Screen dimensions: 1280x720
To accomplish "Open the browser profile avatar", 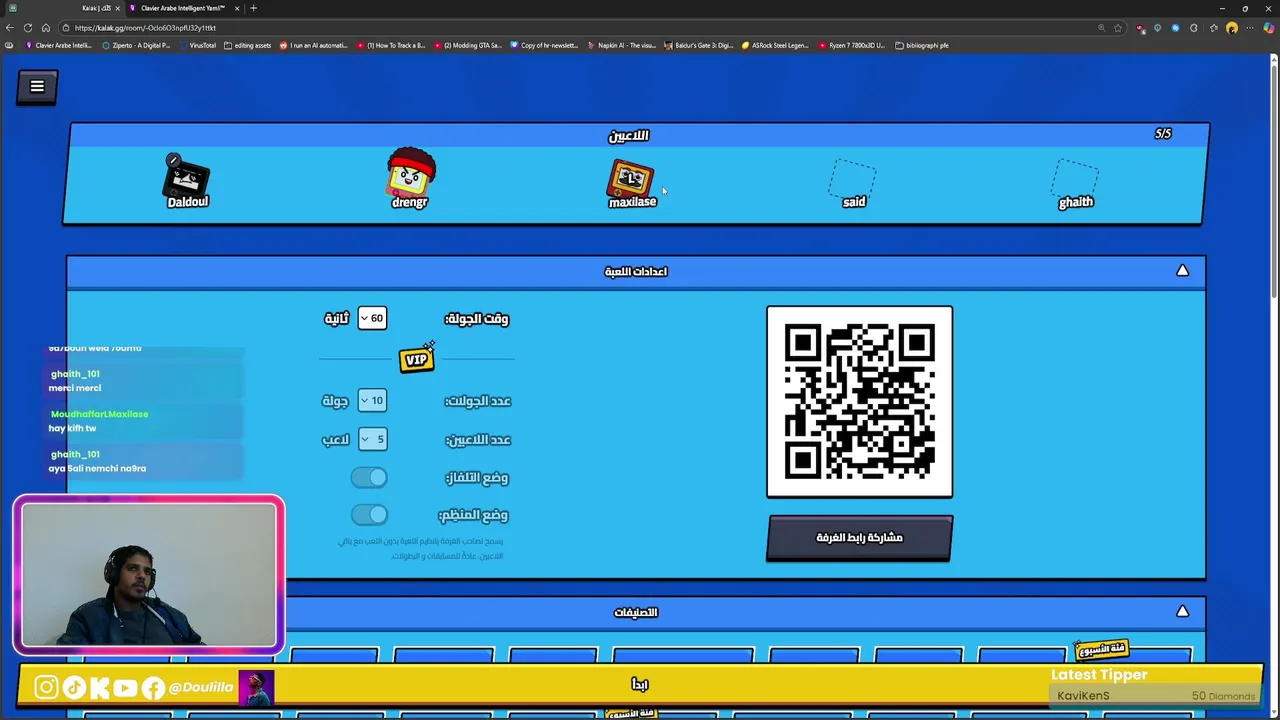I will point(1232,28).
